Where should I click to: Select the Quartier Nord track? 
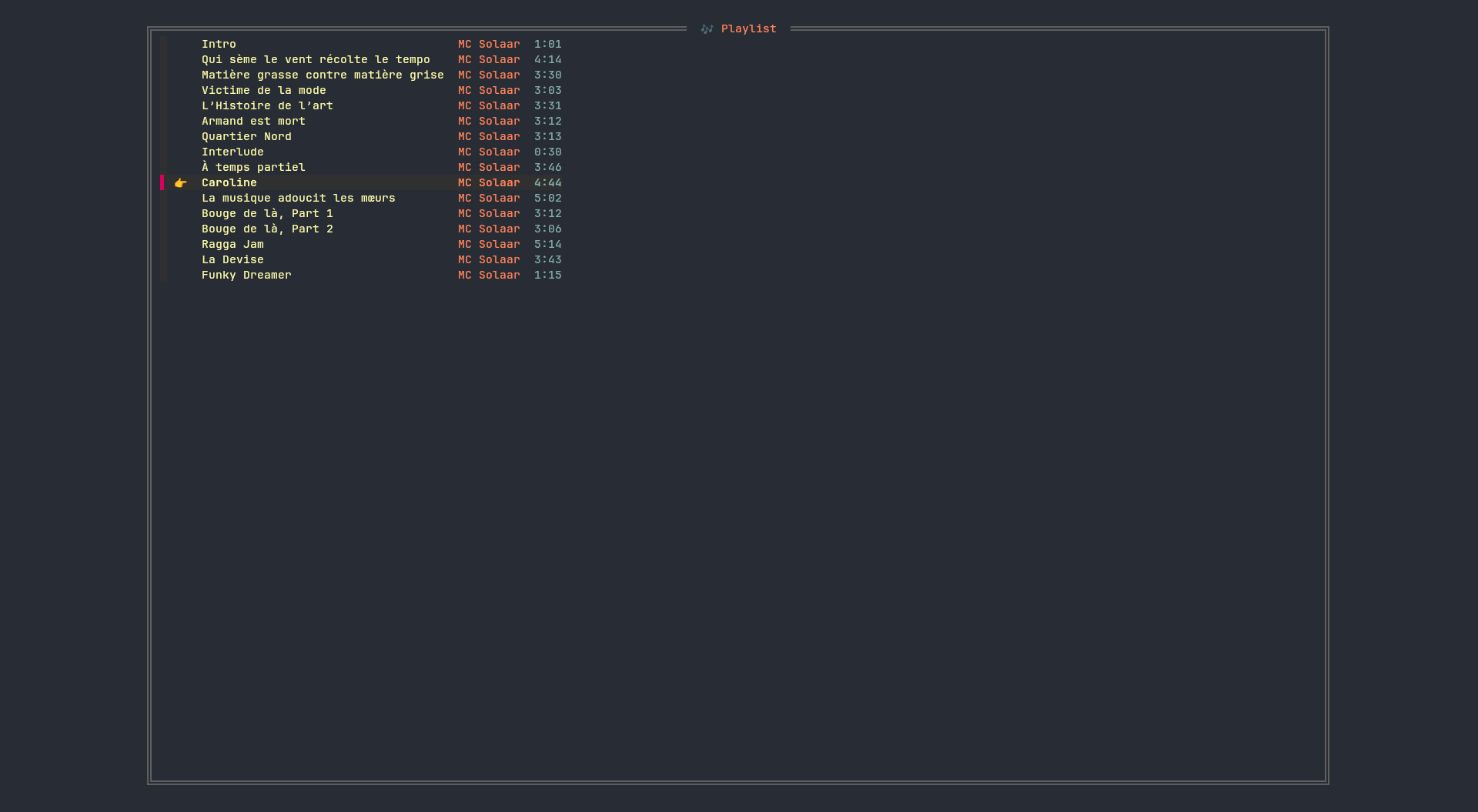[246, 137]
